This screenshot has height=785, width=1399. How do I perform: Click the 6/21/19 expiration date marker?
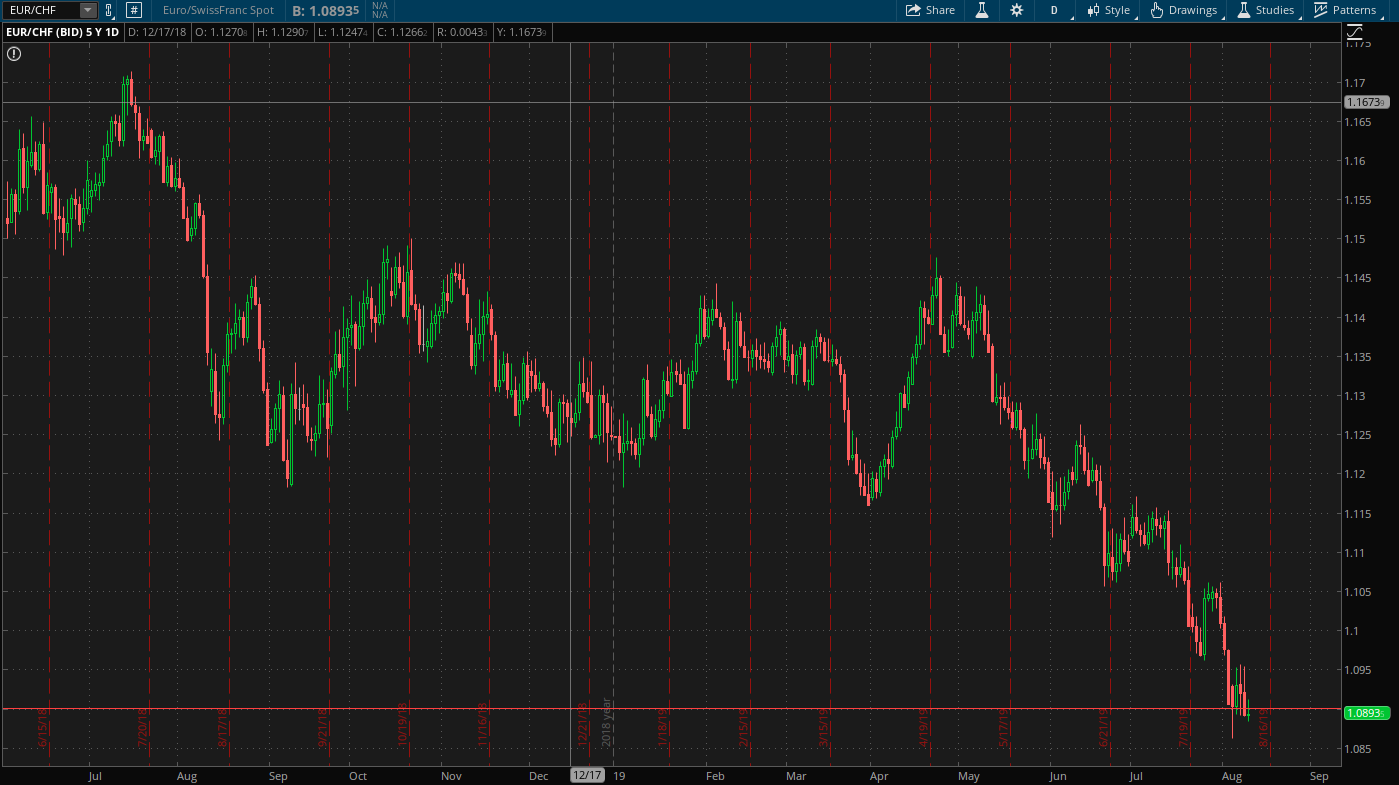1103,729
